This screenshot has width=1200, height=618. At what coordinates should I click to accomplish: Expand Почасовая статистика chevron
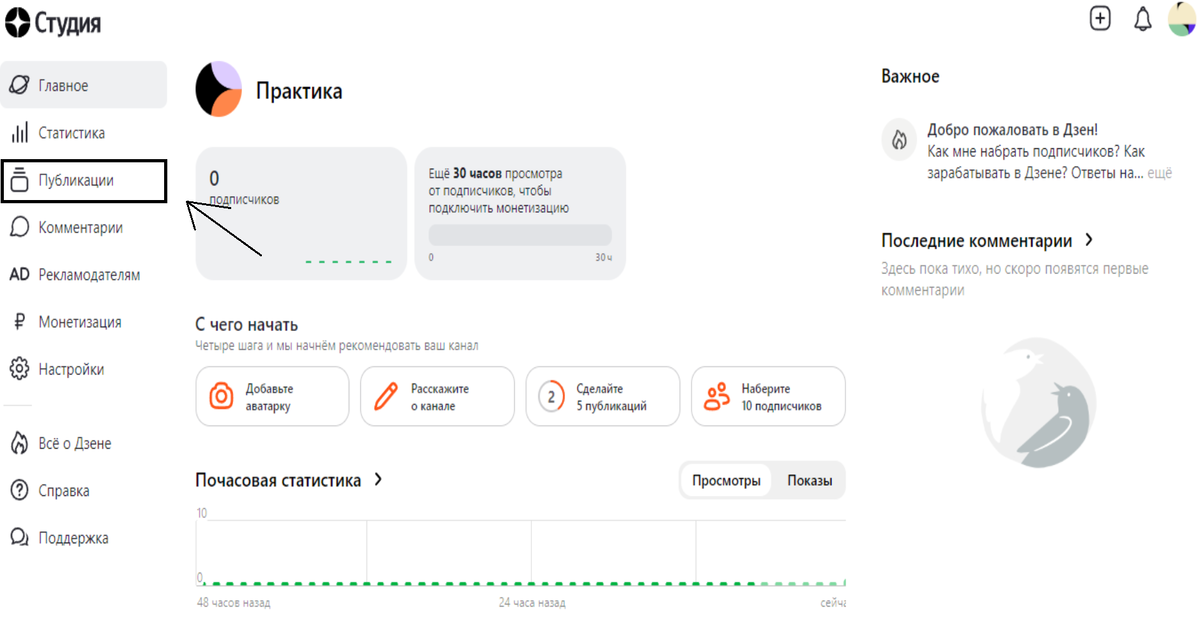[378, 479]
